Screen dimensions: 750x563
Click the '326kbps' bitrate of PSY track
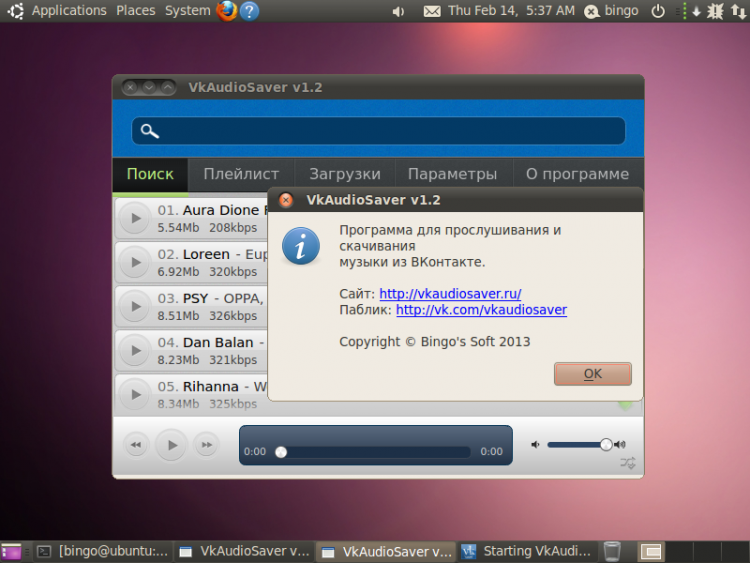click(233, 316)
